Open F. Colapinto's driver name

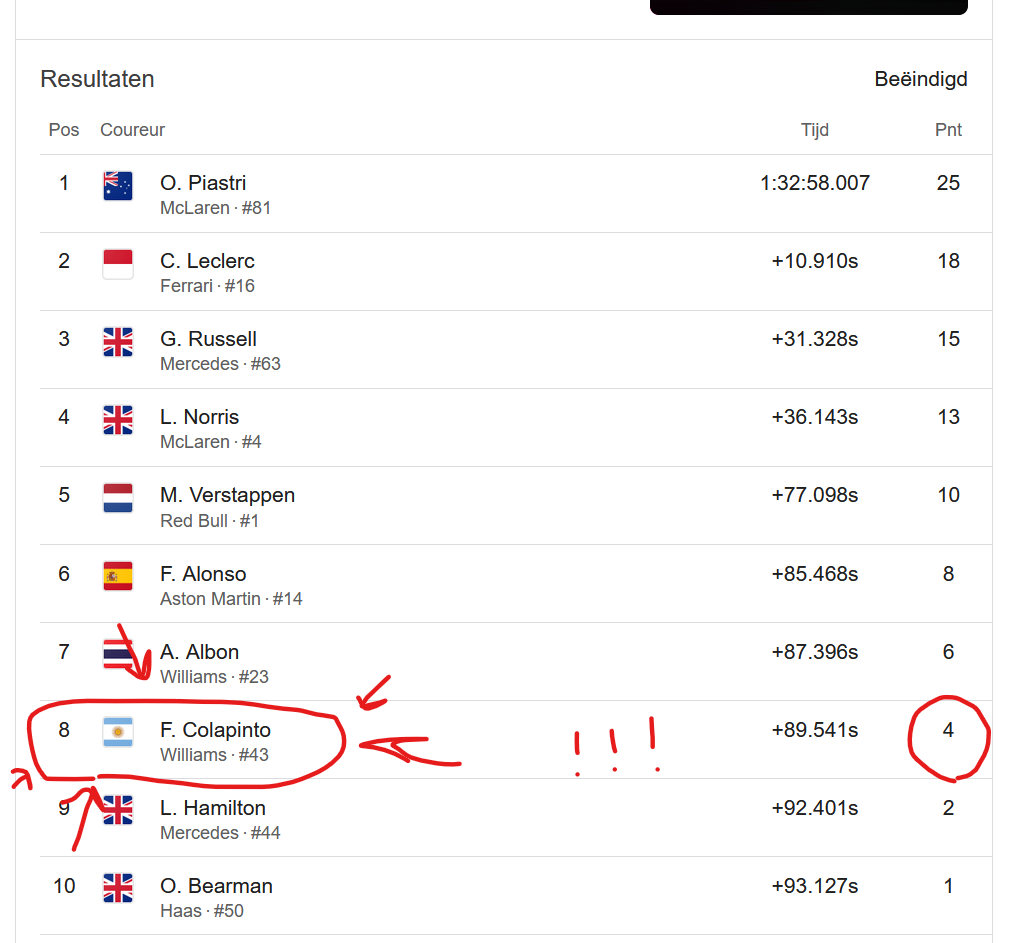(x=216, y=730)
